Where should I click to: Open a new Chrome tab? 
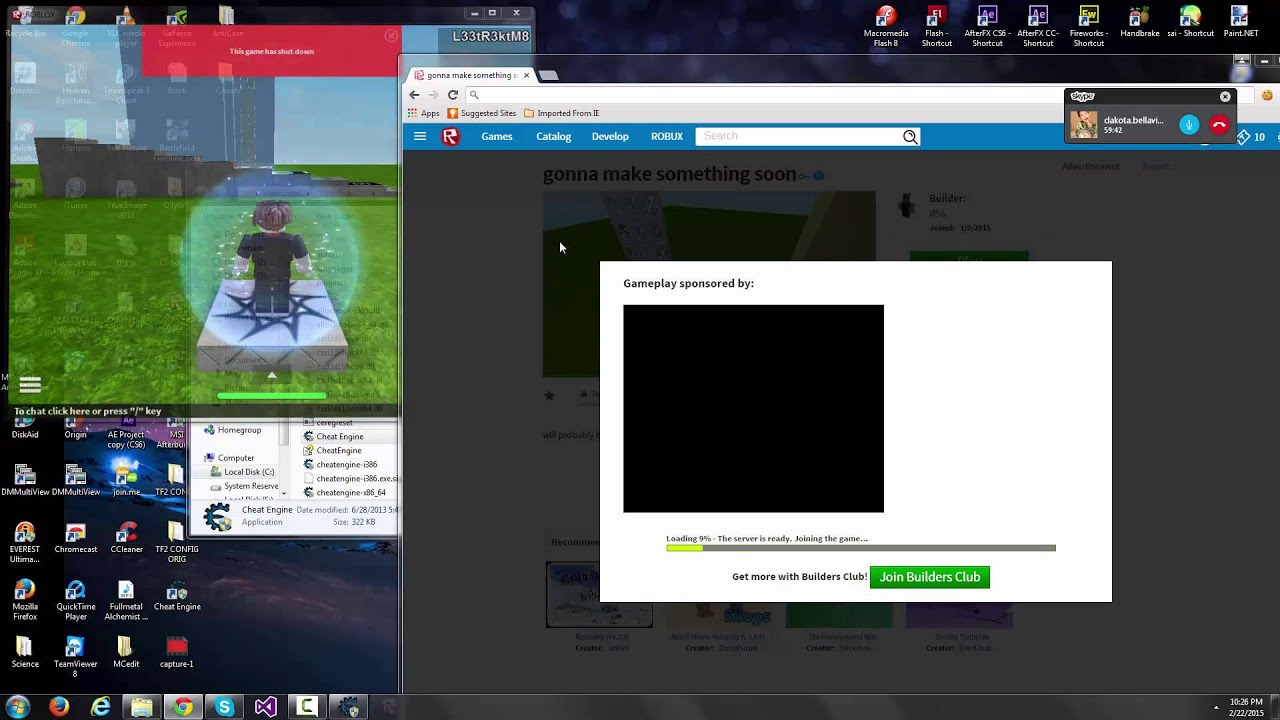coord(549,75)
